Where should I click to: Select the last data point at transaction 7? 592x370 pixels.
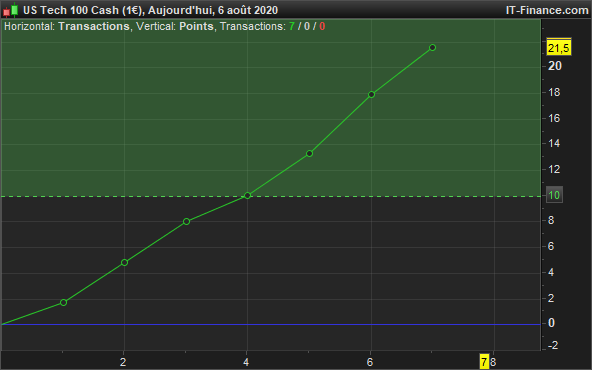point(433,48)
